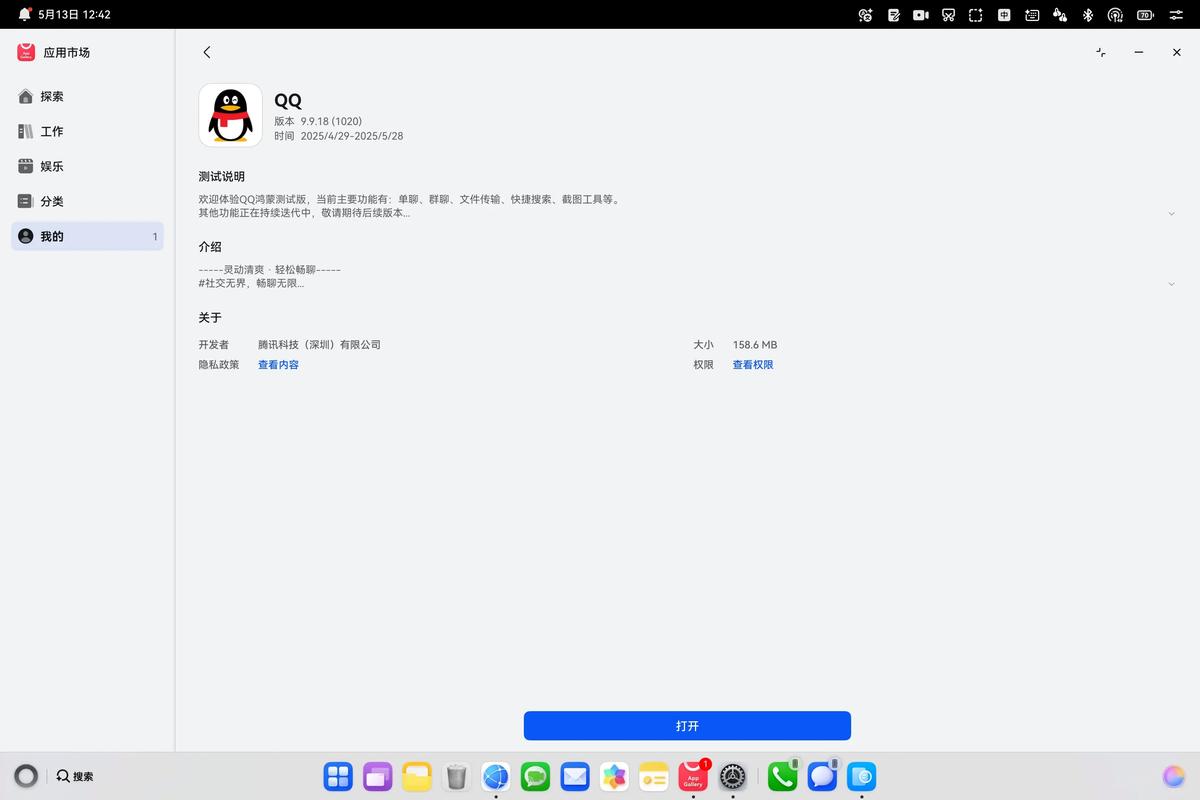This screenshot has height=800, width=1200.
Task: Toggle Bluetooth from the status bar
Action: (1088, 15)
